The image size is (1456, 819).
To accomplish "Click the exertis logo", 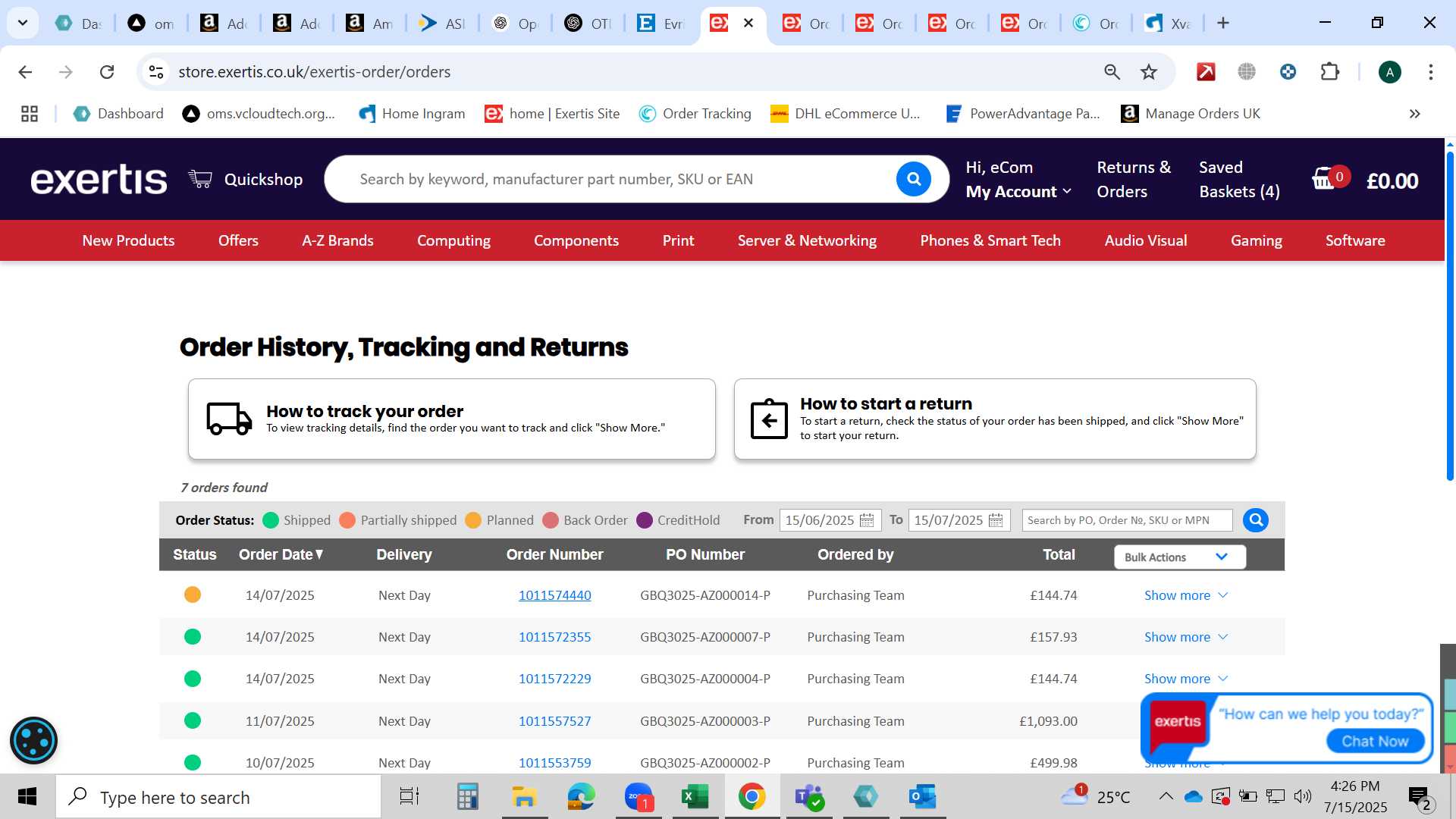I will click(x=99, y=180).
